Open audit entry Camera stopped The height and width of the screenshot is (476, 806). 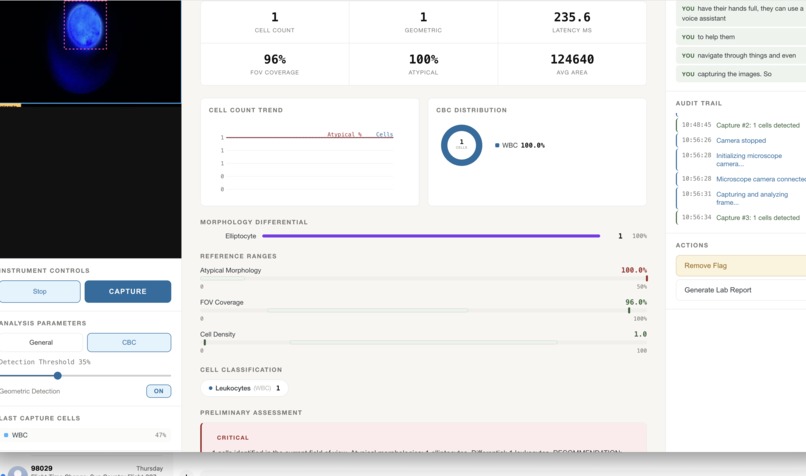(x=741, y=140)
